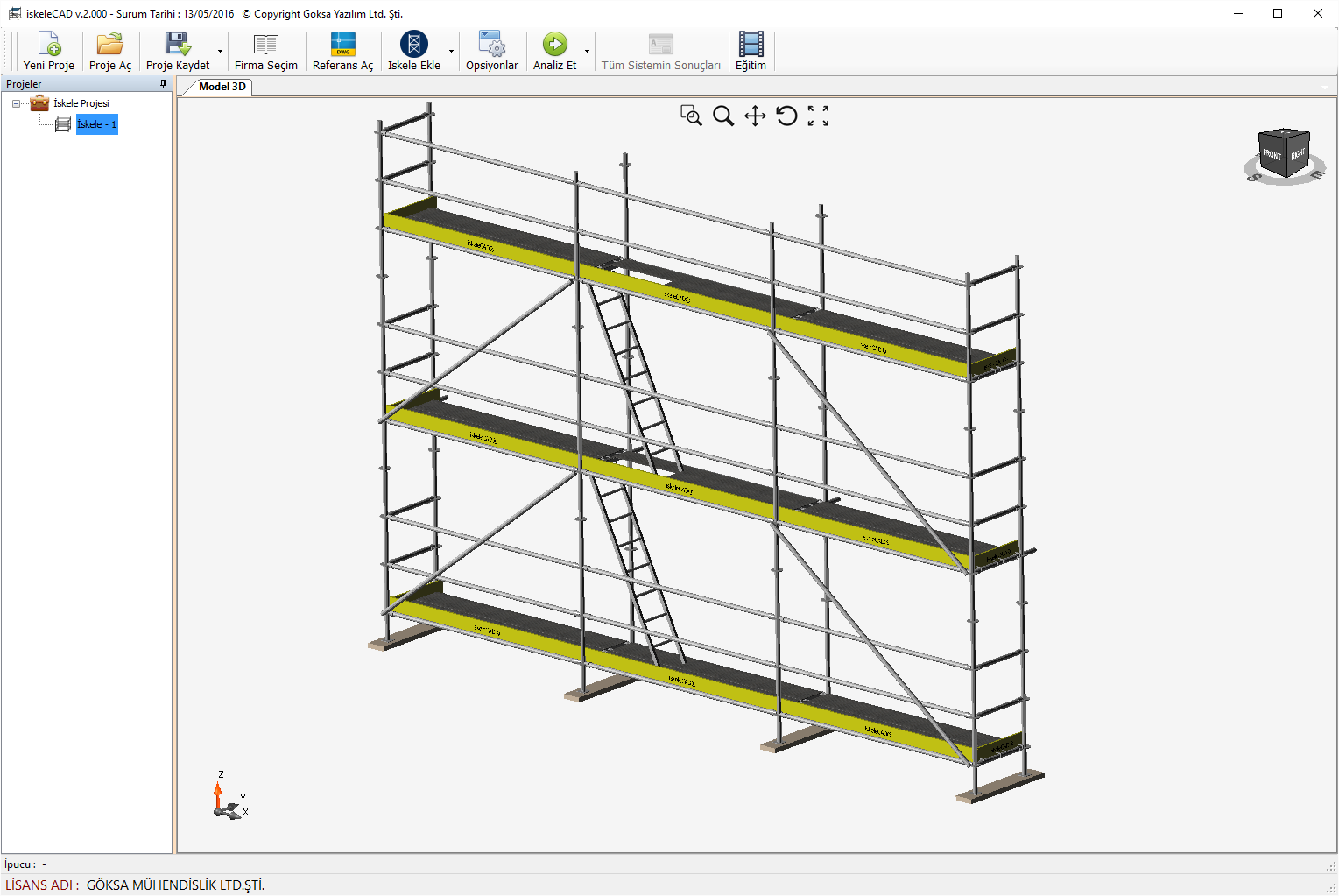Open a project with Proje Aç
1339x896 pixels.
point(110,51)
